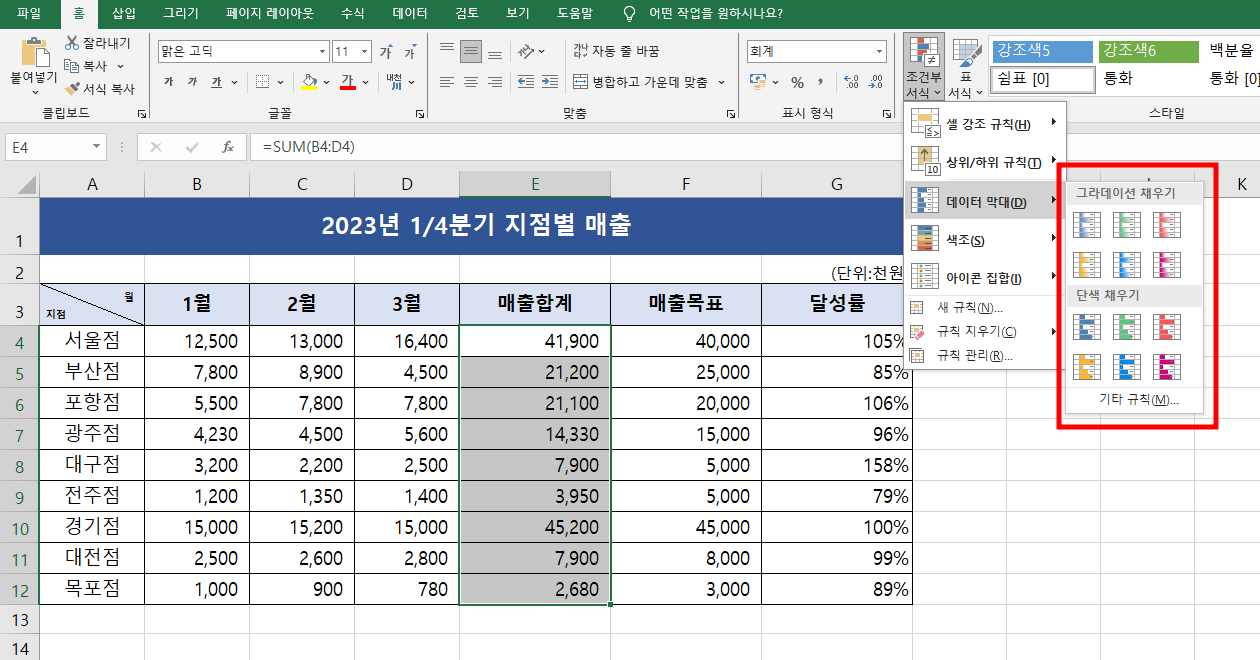Open the Format as Table (표 서식) dropdown

tap(965, 68)
